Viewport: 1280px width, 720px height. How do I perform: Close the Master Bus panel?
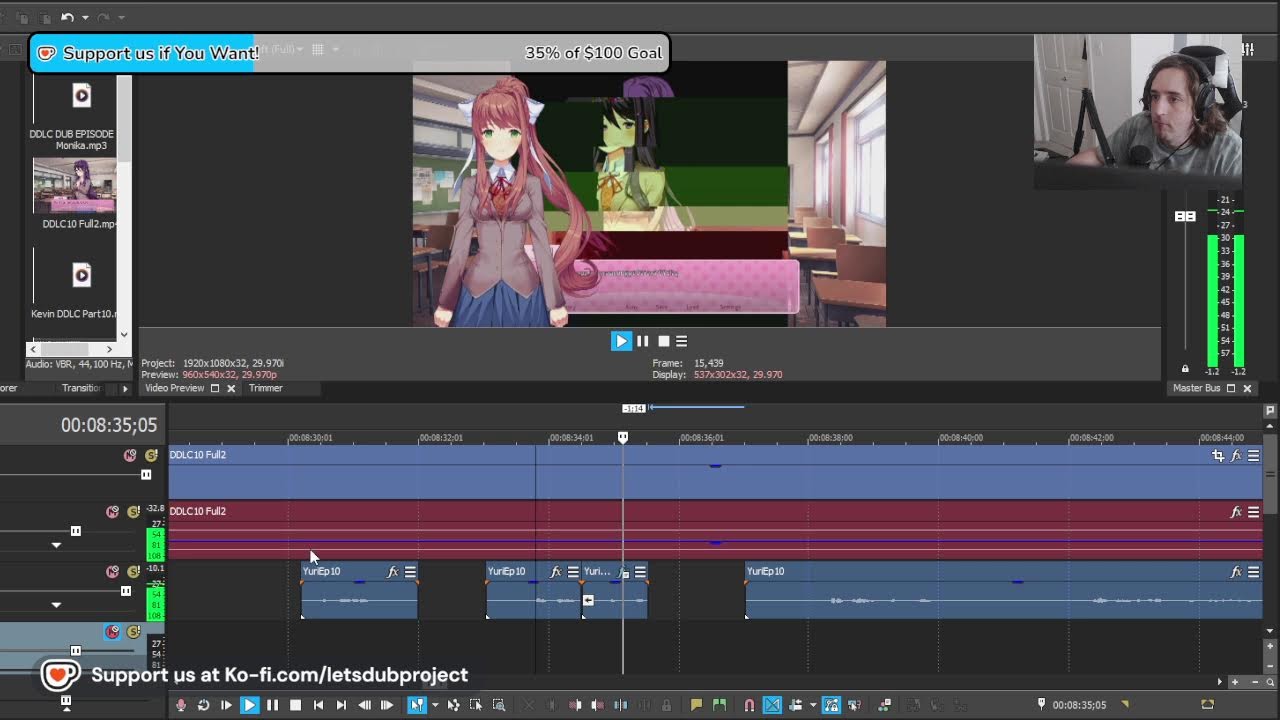pyautogui.click(x=1247, y=388)
